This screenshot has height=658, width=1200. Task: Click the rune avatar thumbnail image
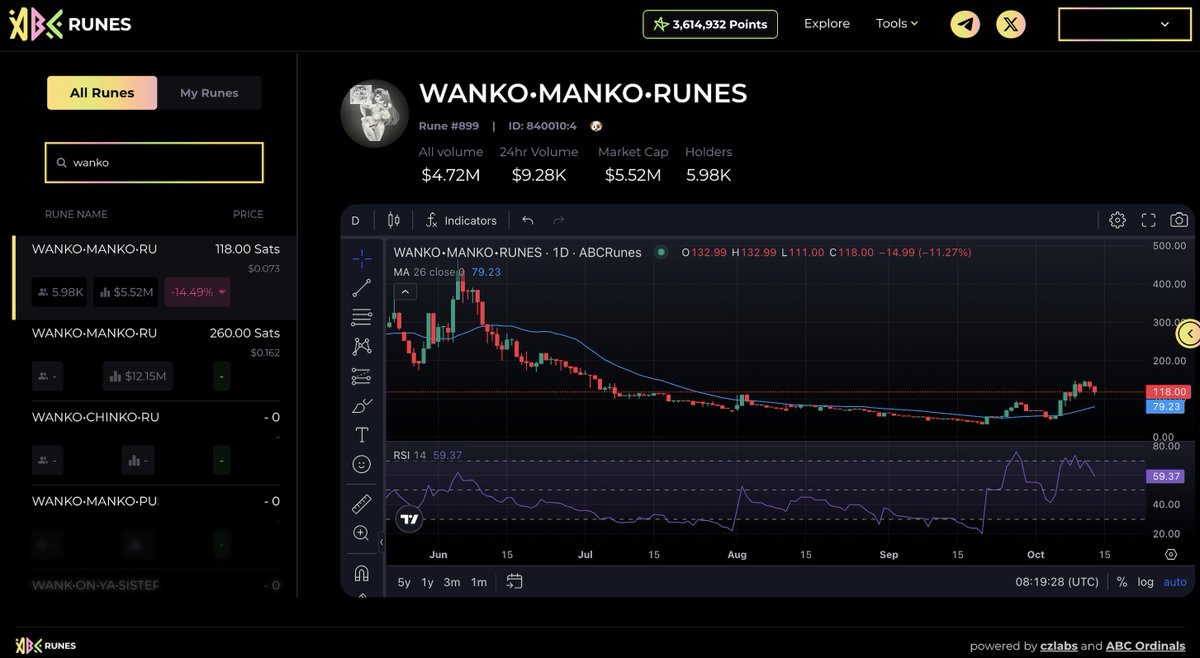(x=375, y=114)
